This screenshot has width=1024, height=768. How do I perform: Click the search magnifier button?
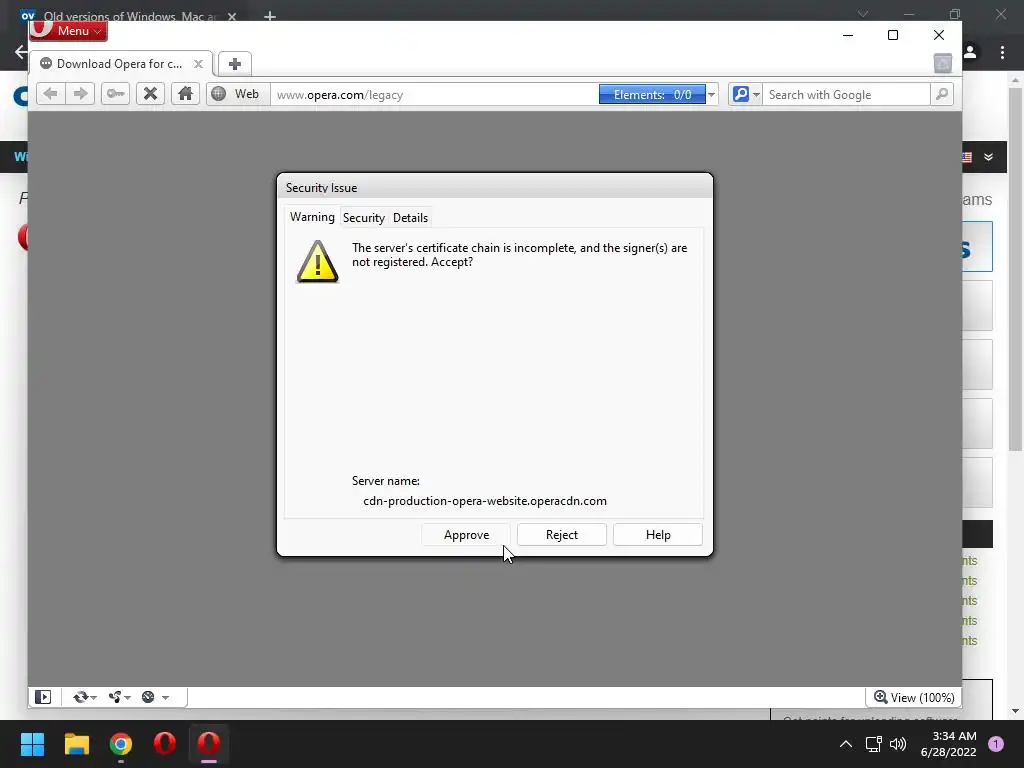[942, 95]
